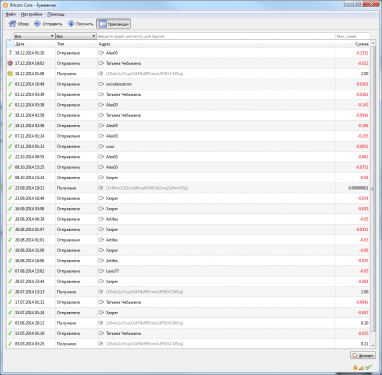Sort by the Тип column header
This screenshot has height=375, width=382.
(76, 44)
